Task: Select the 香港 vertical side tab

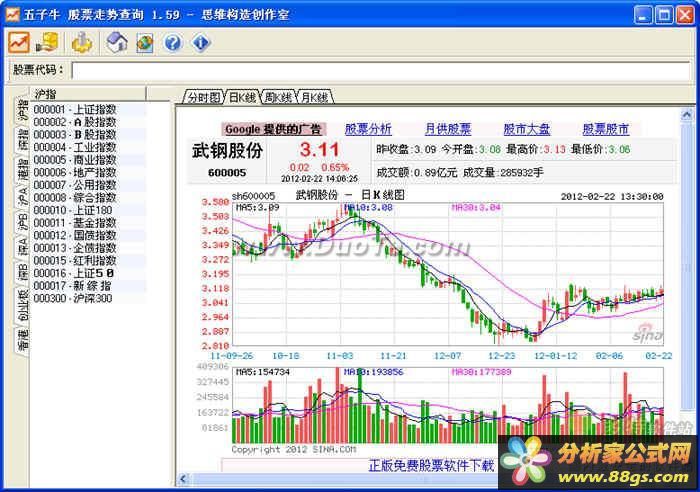Action: tap(23, 339)
